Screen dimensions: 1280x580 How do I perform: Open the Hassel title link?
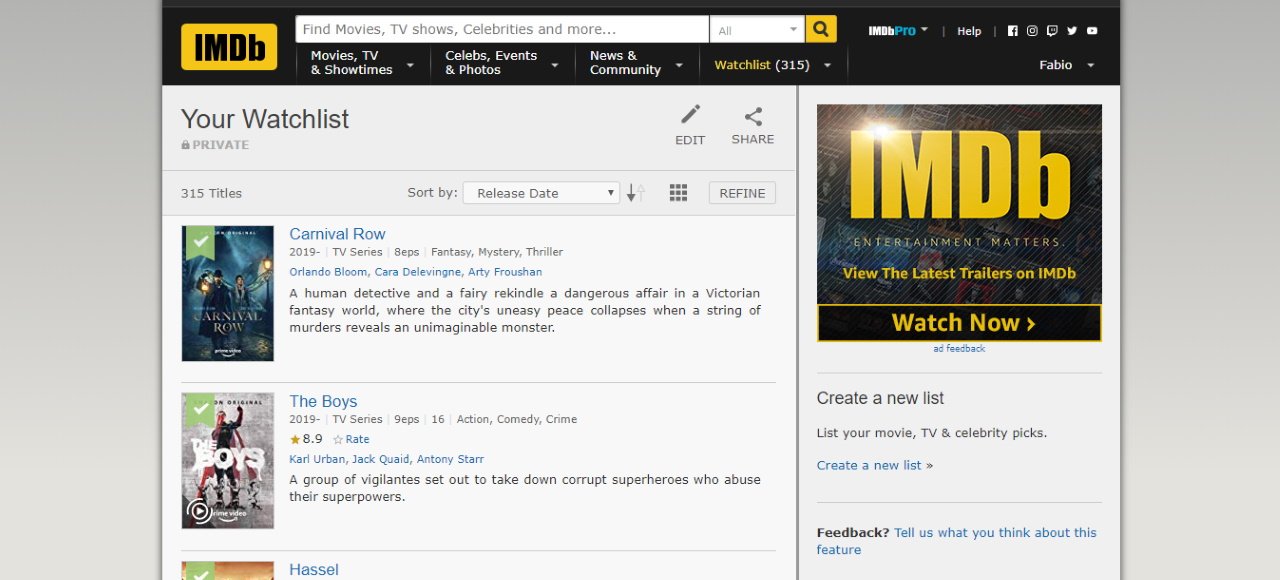[314, 569]
